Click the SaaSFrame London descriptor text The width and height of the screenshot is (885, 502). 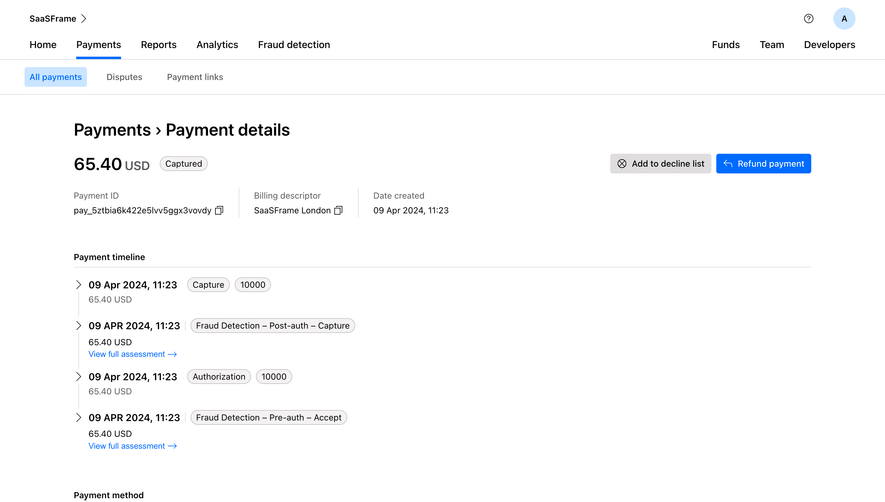(292, 210)
